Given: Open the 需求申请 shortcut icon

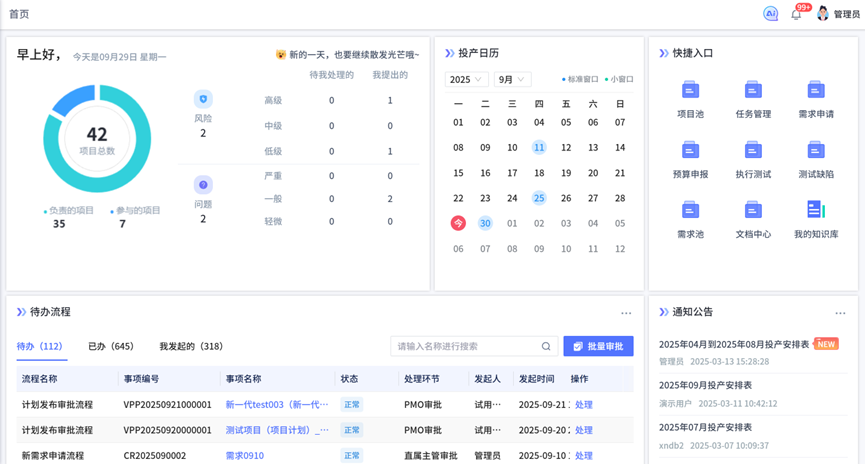Looking at the screenshot, I should pyautogui.click(x=816, y=90).
